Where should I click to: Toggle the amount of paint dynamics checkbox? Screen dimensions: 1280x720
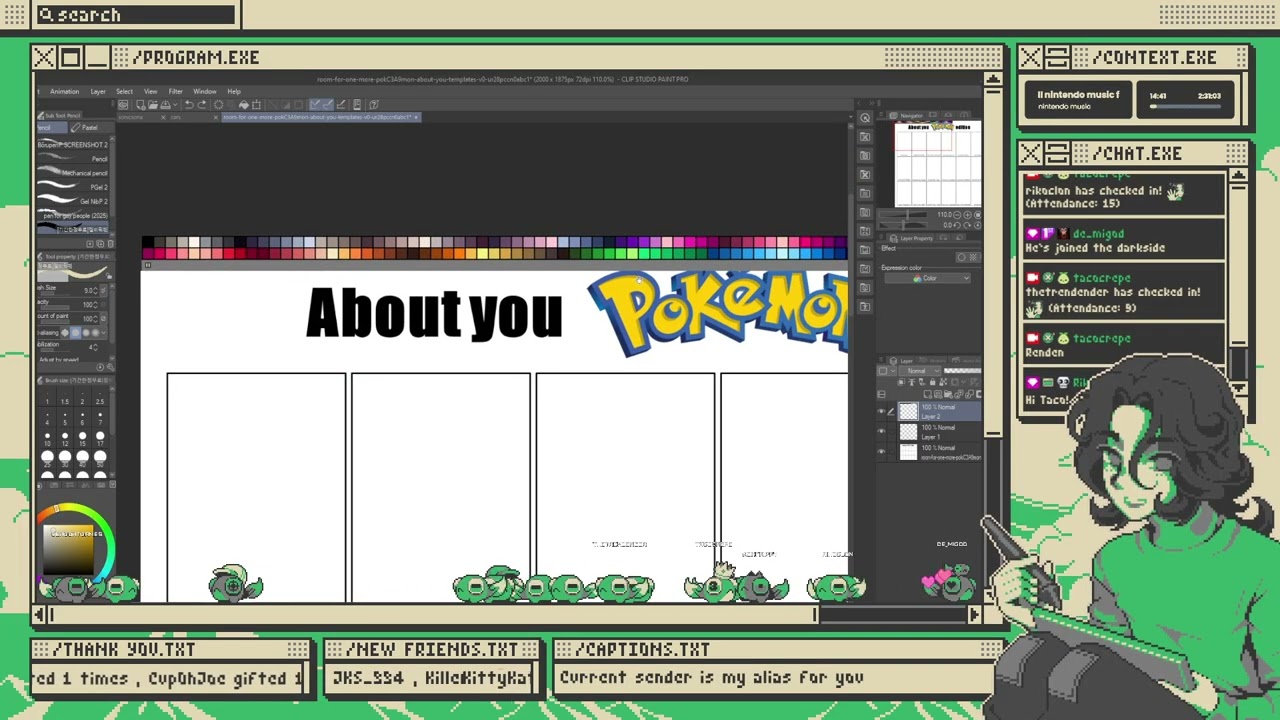coord(104,318)
